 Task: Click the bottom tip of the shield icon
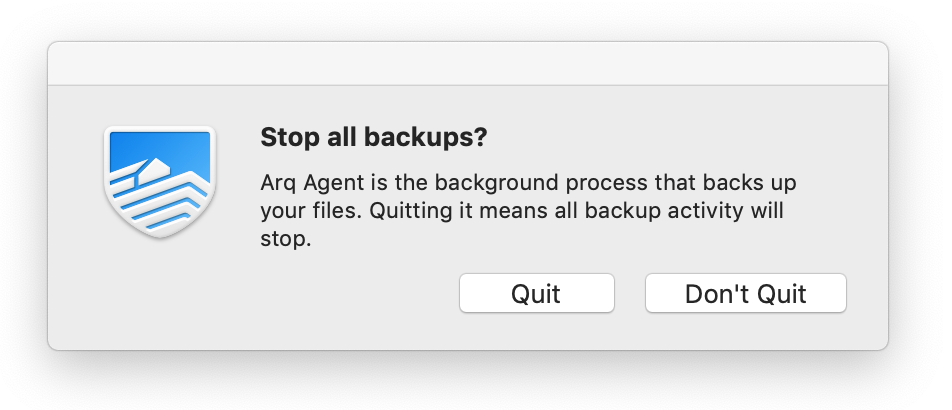click(x=160, y=231)
